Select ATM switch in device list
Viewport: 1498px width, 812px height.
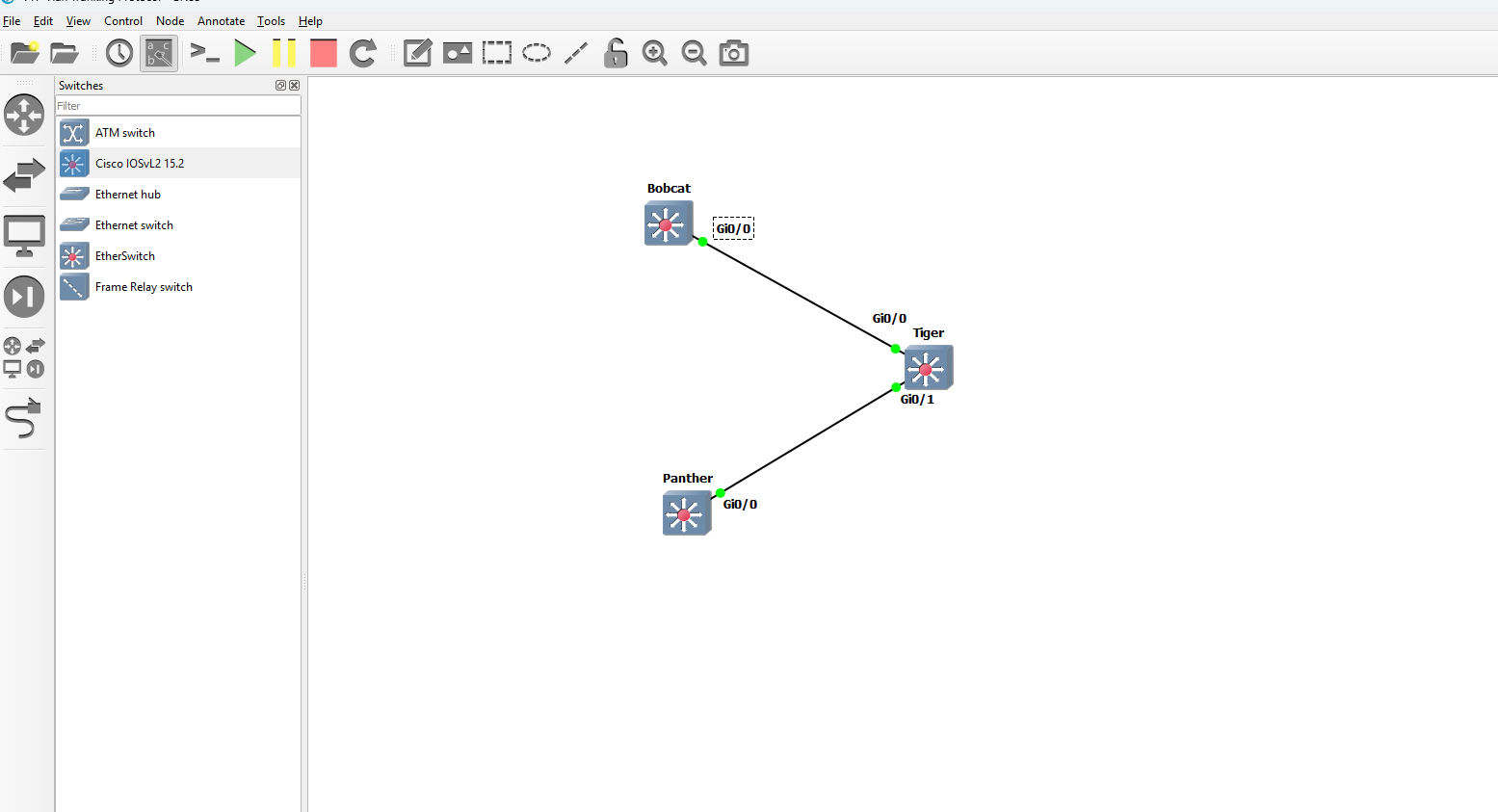tap(178, 133)
